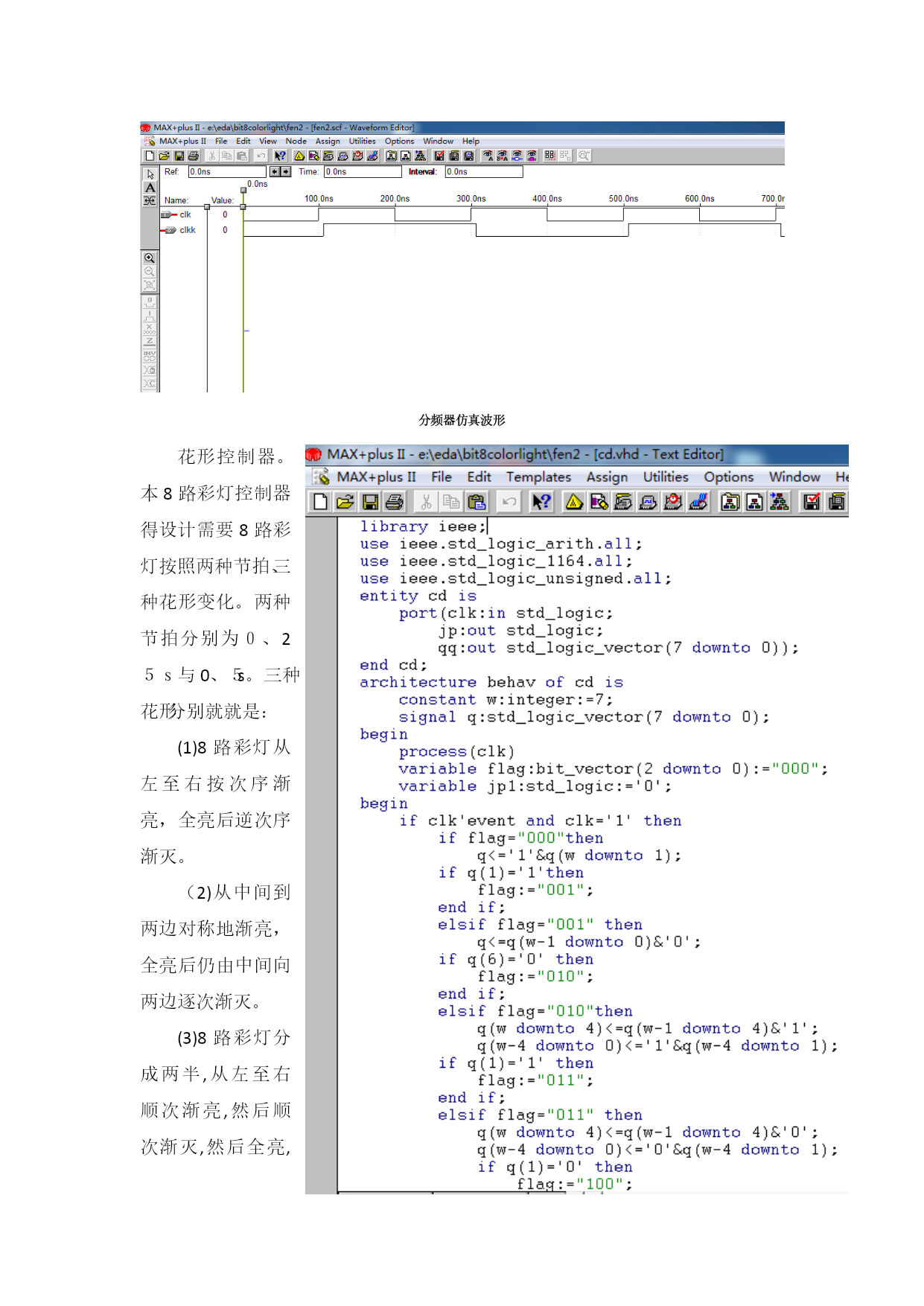This screenshot has width=924, height=1306.
Task: Click the search magnifier icon at Waveform toolbar end
Action: click(x=584, y=156)
